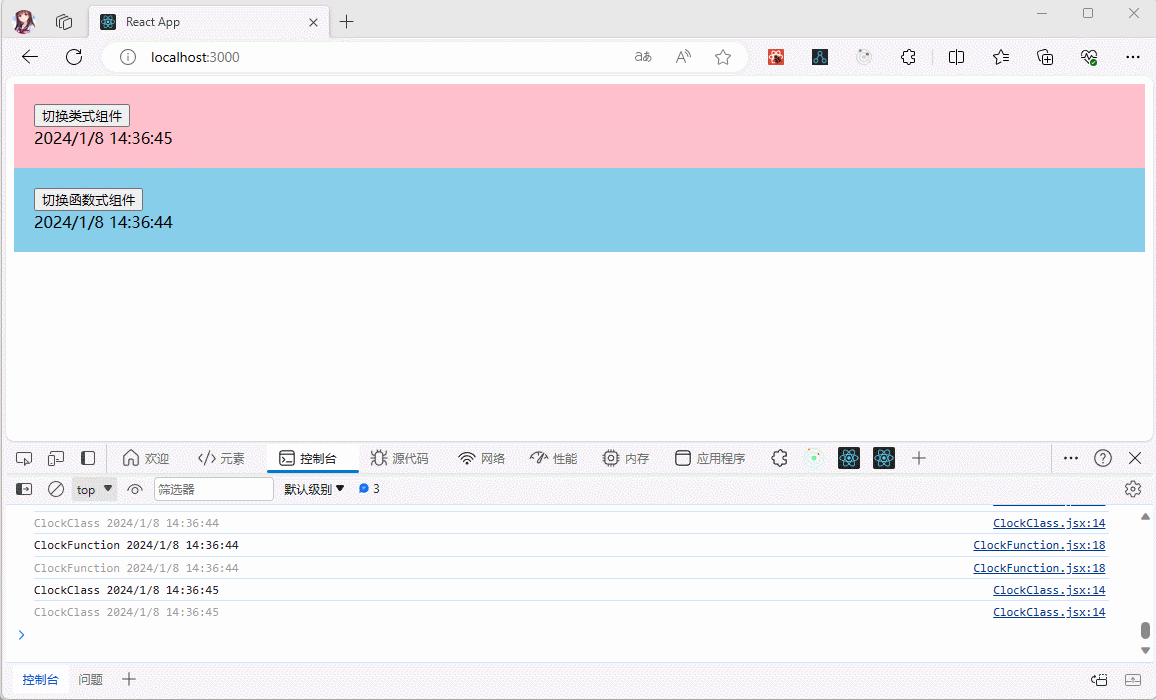
Task: Open the DevTools more options ellipsis menu
Action: tap(1070, 458)
